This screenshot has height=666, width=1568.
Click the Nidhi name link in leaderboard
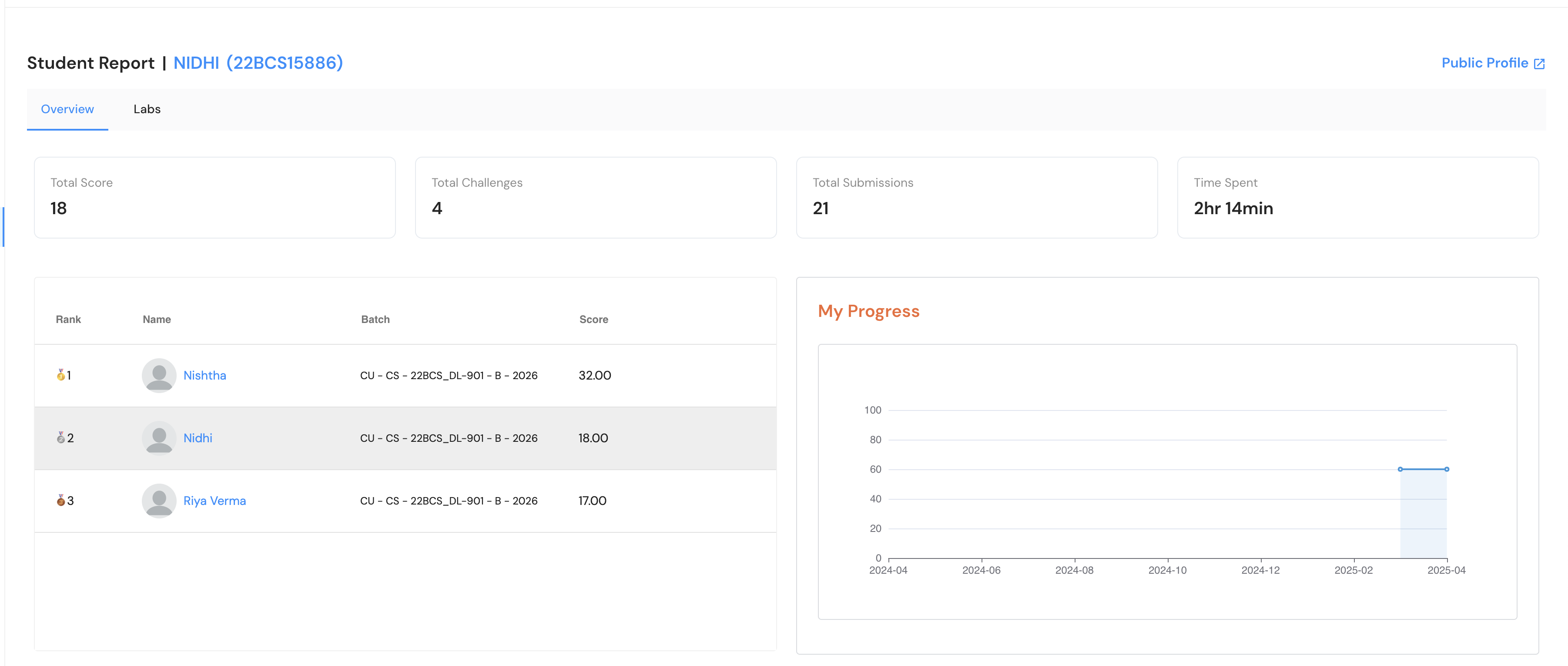click(198, 438)
